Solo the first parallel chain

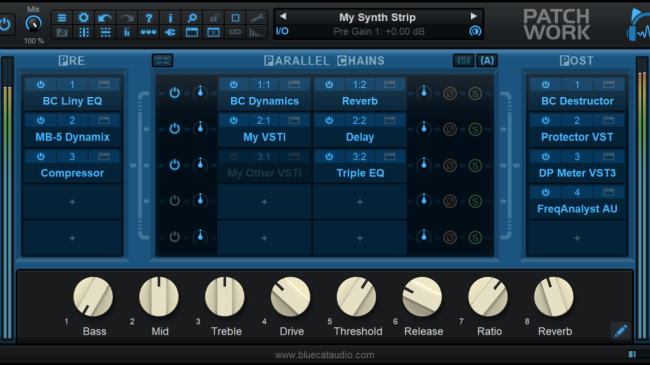(x=475, y=93)
